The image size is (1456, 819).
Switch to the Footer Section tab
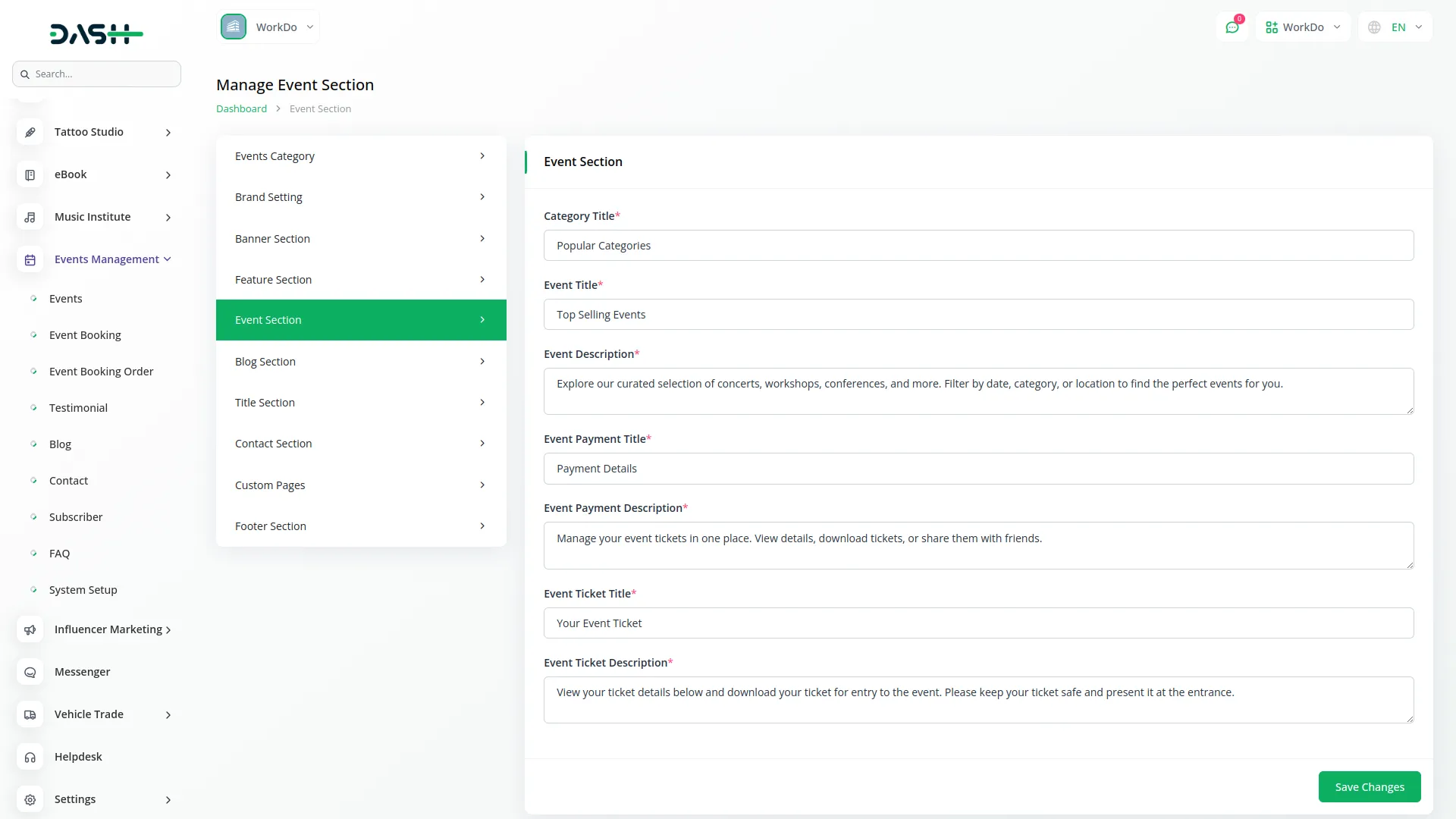pos(361,526)
